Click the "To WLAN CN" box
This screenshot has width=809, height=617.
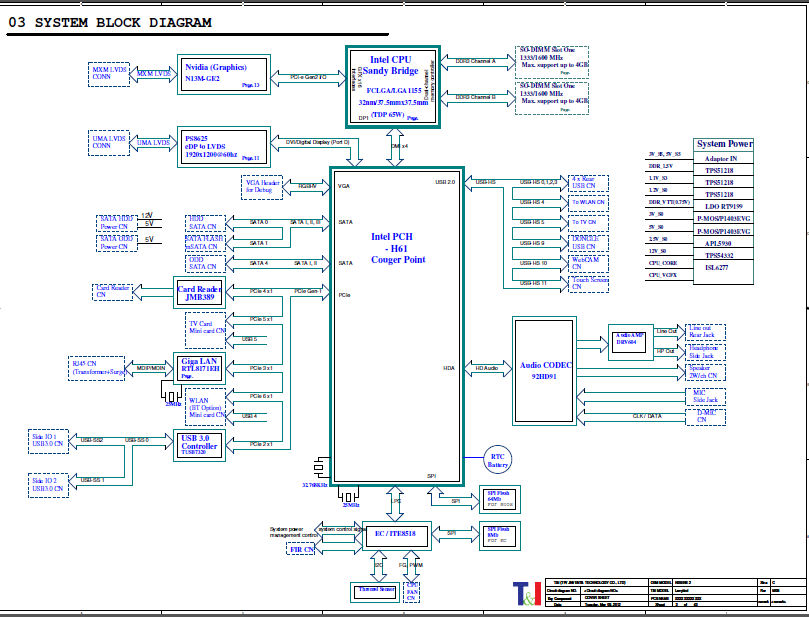pyautogui.click(x=588, y=202)
